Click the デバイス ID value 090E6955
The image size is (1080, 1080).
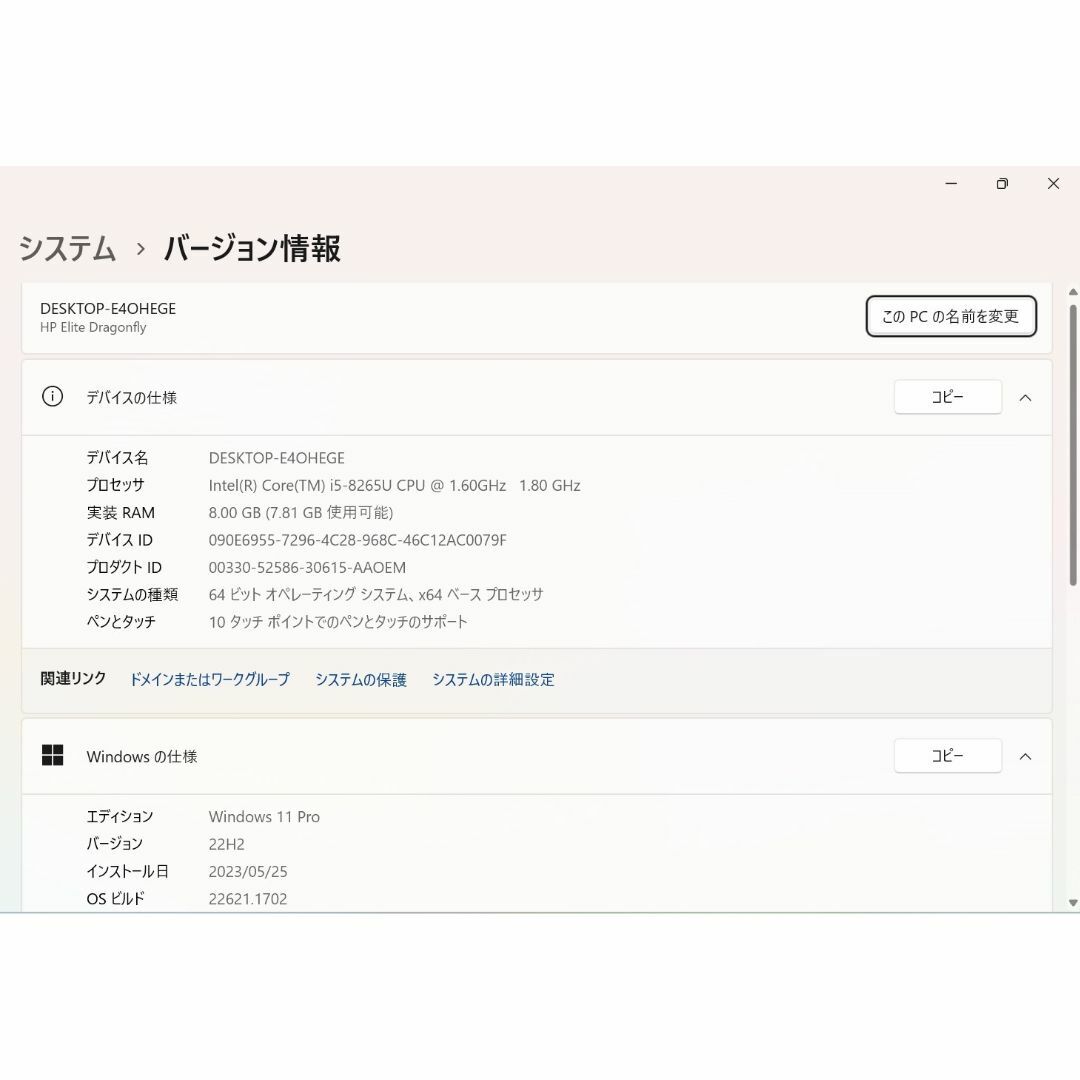coord(357,540)
